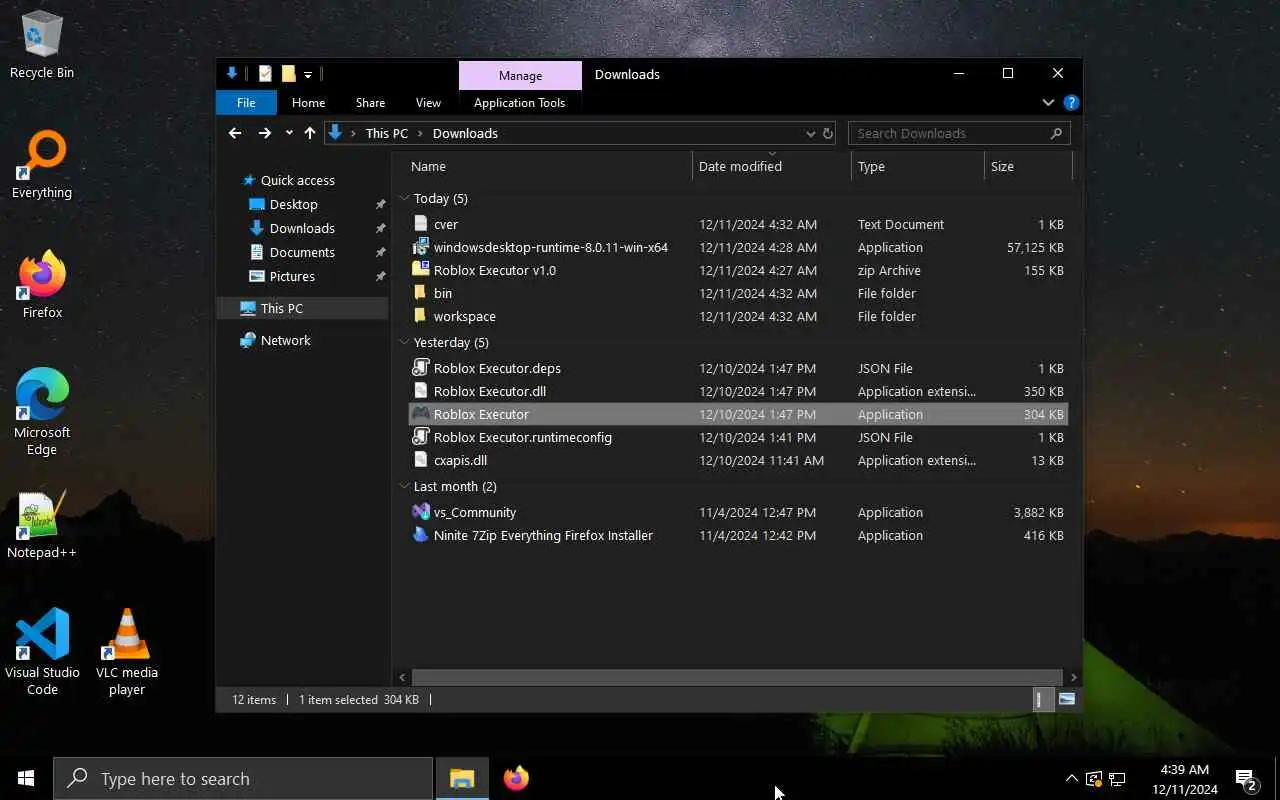The width and height of the screenshot is (1280, 800).
Task: Open the Windows Start menu
Action: (x=26, y=778)
